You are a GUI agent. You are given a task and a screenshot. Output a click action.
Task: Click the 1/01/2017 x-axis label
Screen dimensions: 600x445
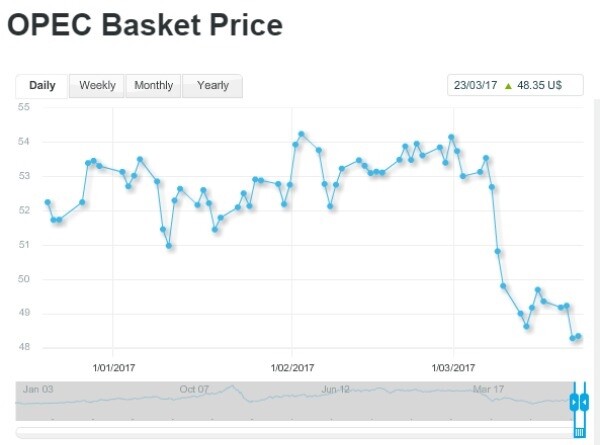tap(113, 366)
